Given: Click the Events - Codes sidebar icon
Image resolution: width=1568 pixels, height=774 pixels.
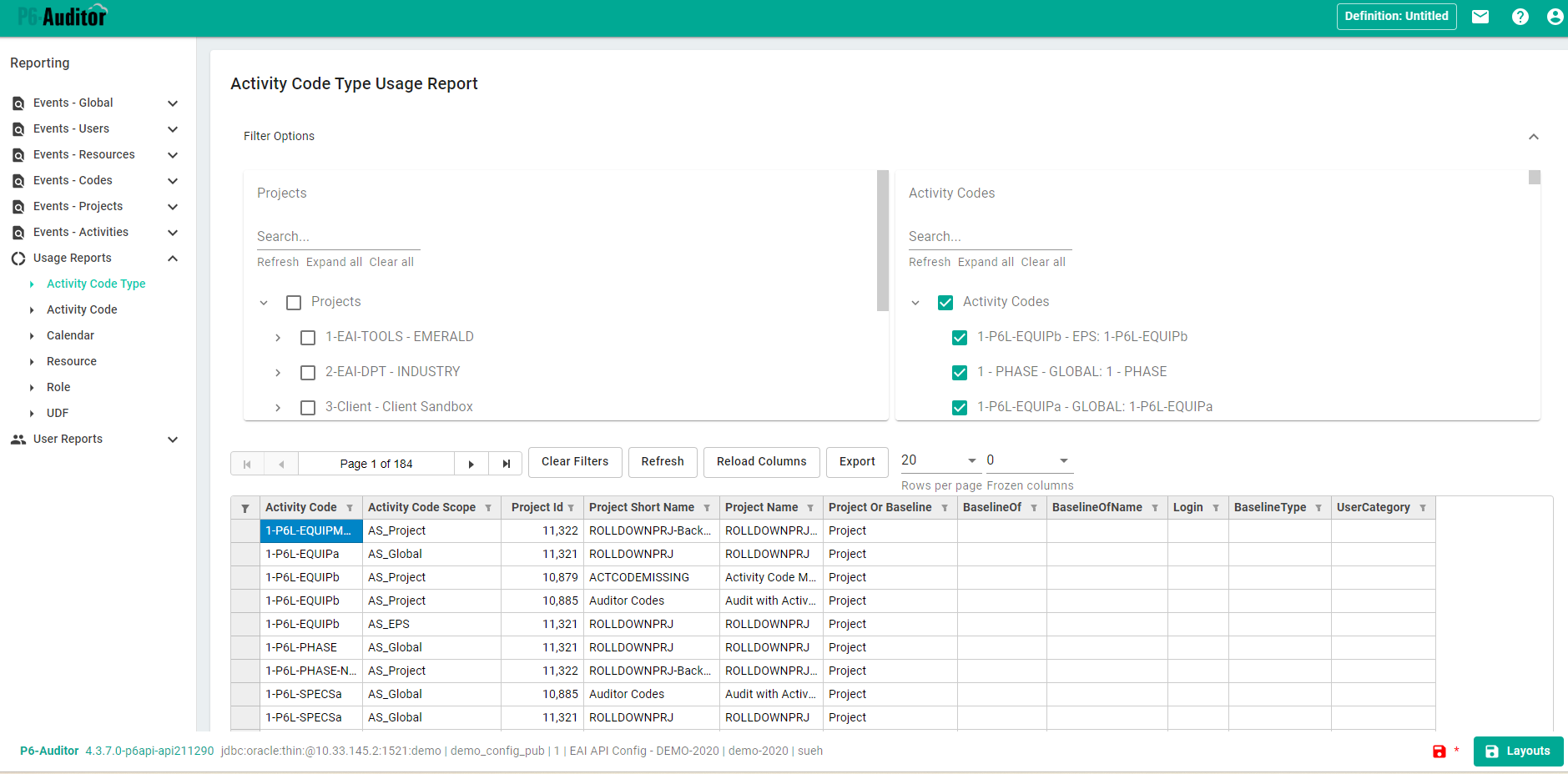Looking at the screenshot, I should pos(18,180).
